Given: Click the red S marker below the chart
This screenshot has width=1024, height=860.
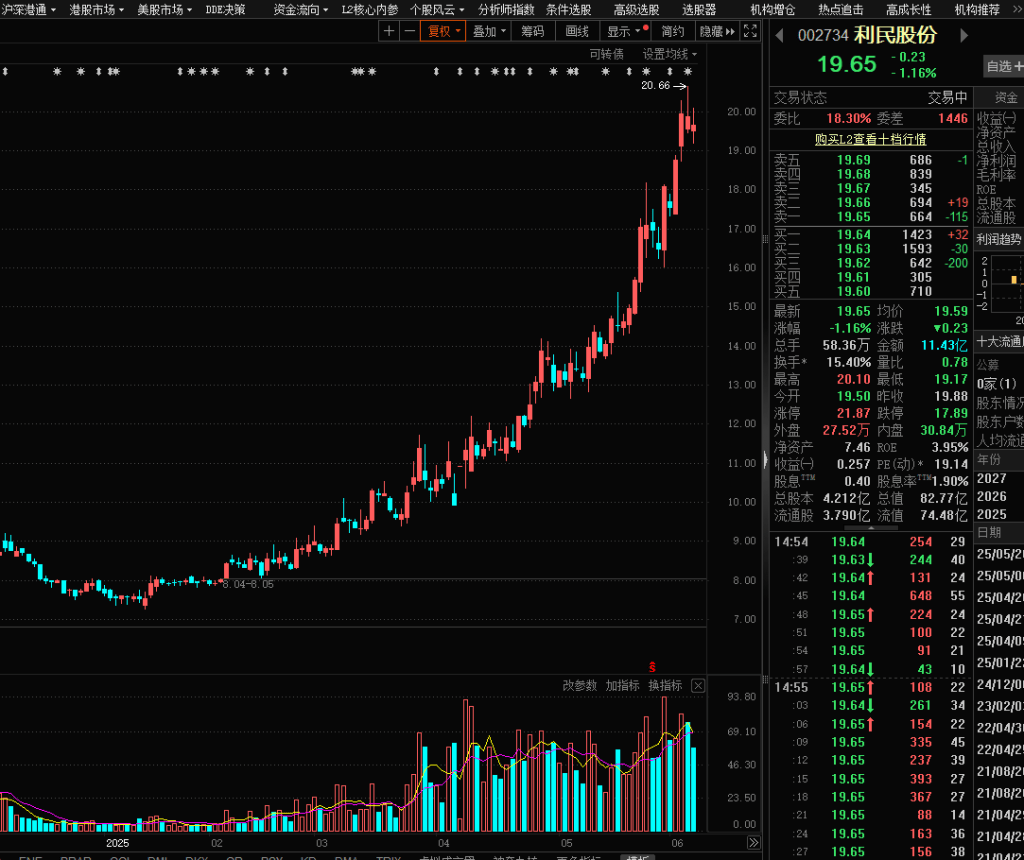Looking at the screenshot, I should click(x=652, y=667).
